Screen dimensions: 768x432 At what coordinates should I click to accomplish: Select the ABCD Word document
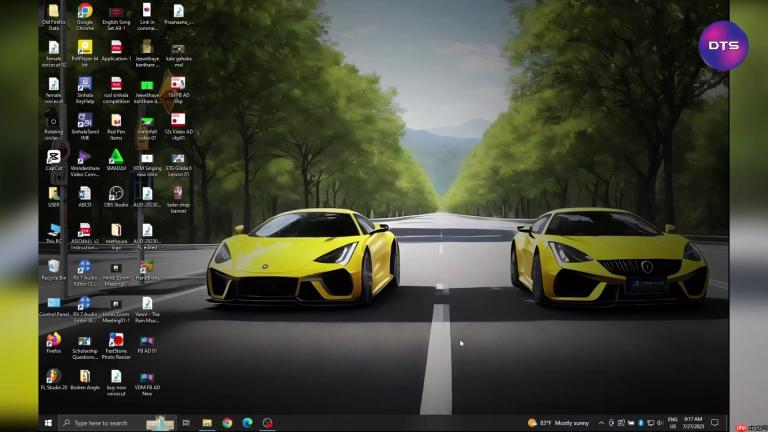pos(85,197)
